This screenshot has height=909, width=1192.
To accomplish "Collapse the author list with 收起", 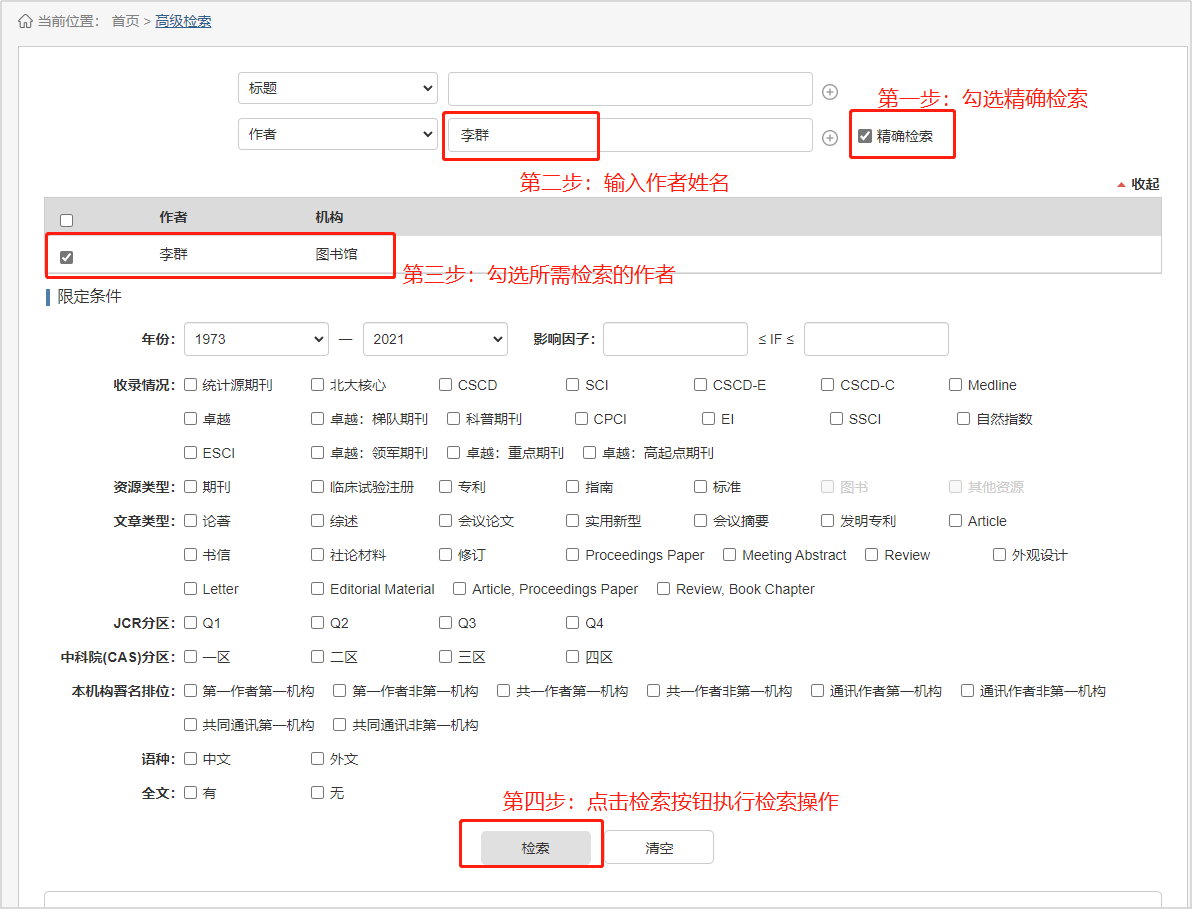I will [x=1138, y=184].
